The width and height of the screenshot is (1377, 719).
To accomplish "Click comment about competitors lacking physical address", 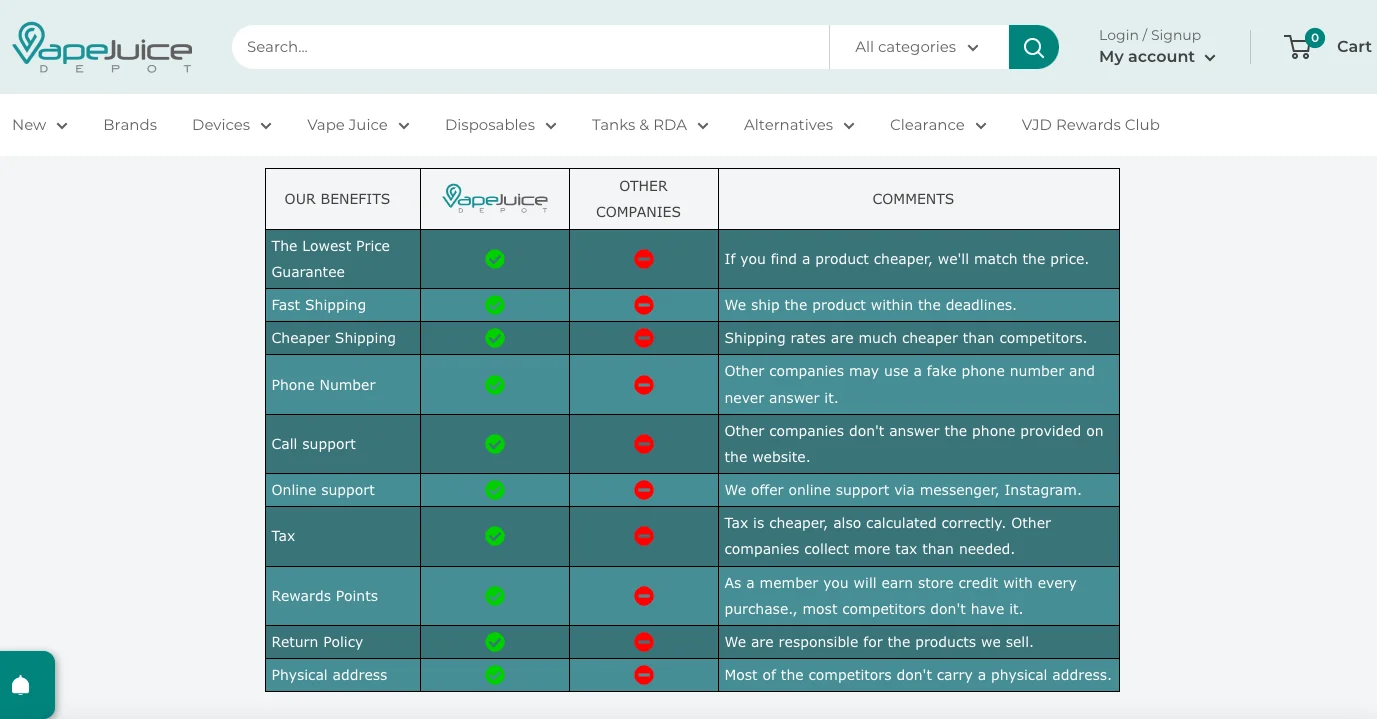I will (x=918, y=675).
